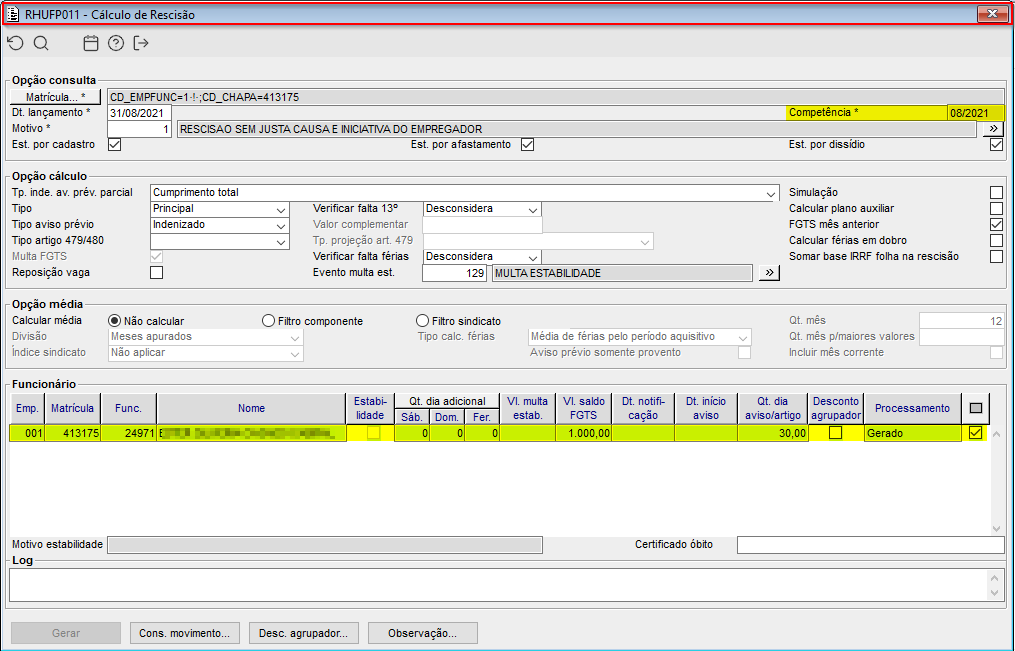
Task: Close the Cálculo de Rescisão window
Action: pyautogui.click(x=992, y=14)
